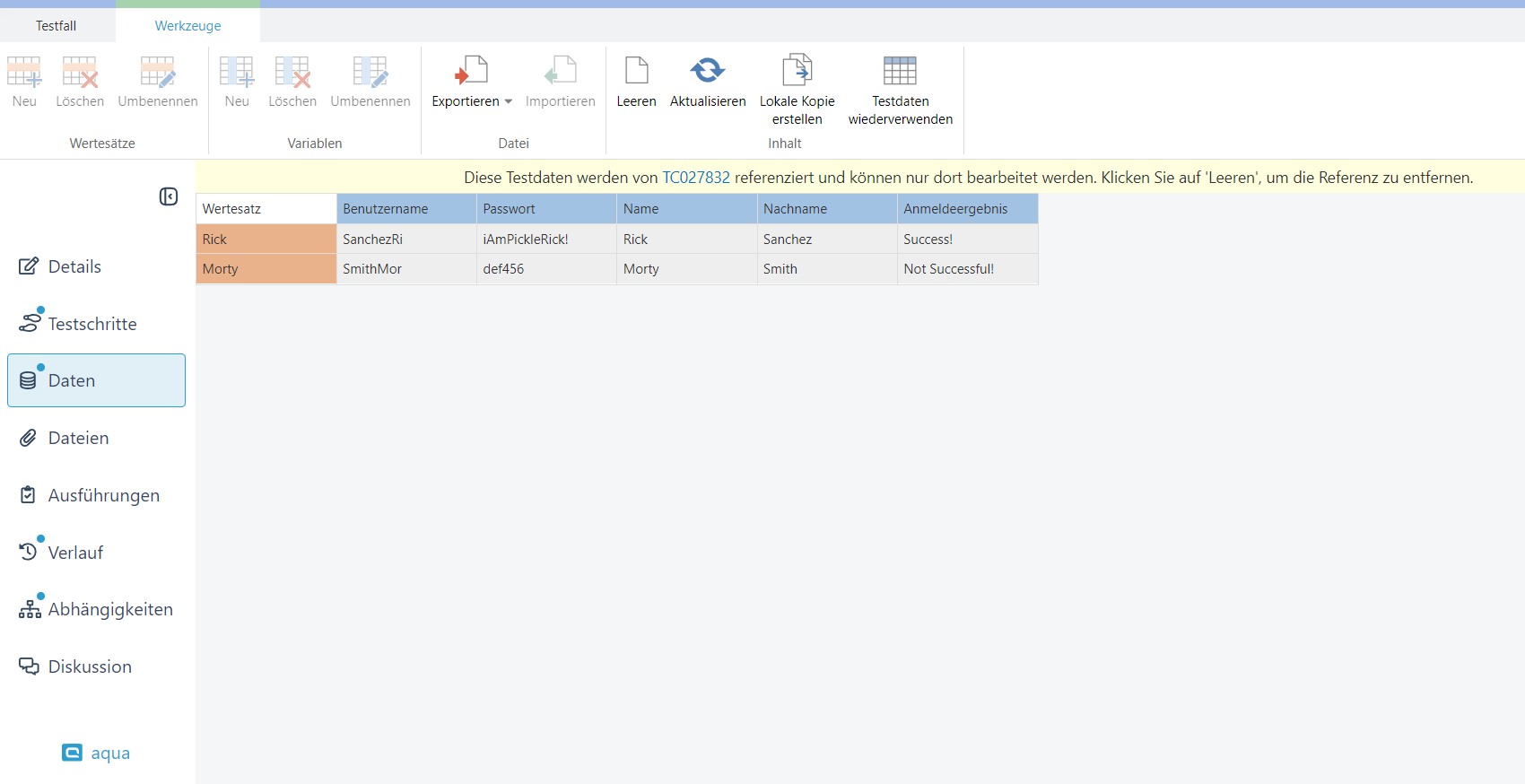Click the Leeren icon to clear test data

click(x=636, y=71)
